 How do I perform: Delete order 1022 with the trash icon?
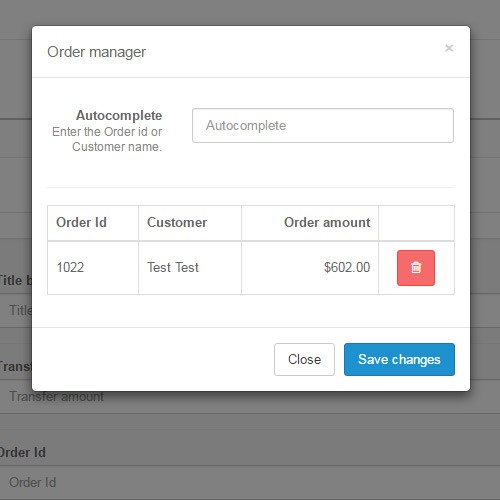click(x=416, y=268)
